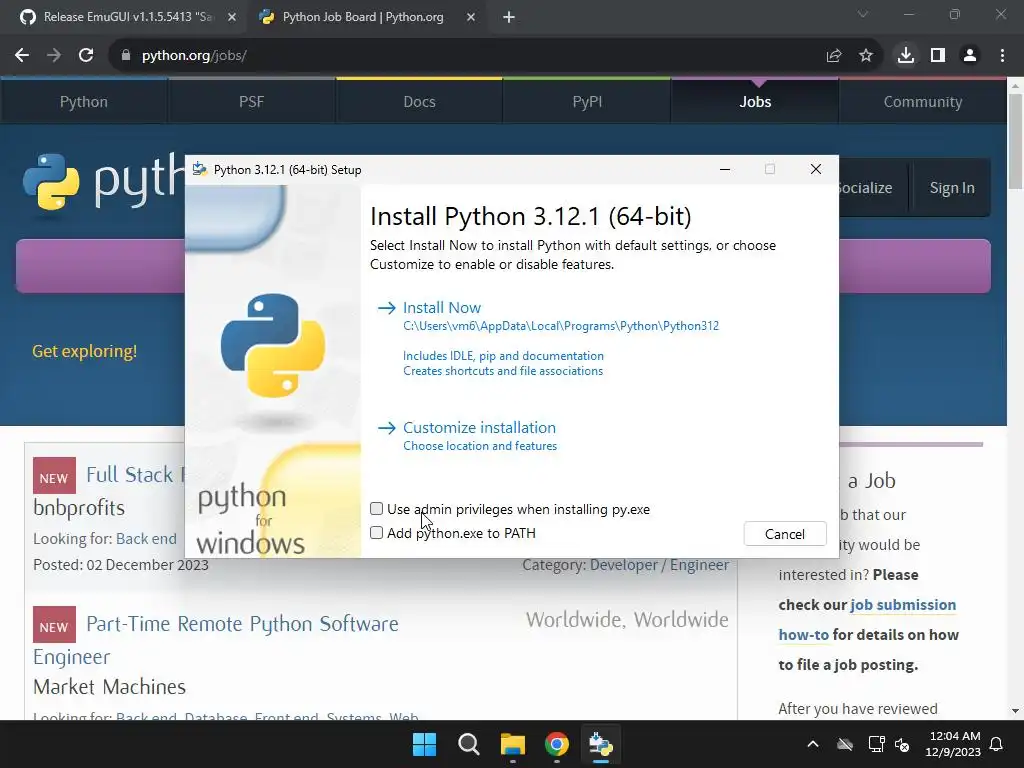The image size is (1024, 768).
Task: Click the cloud sync icon in system tray
Action: coord(845,744)
